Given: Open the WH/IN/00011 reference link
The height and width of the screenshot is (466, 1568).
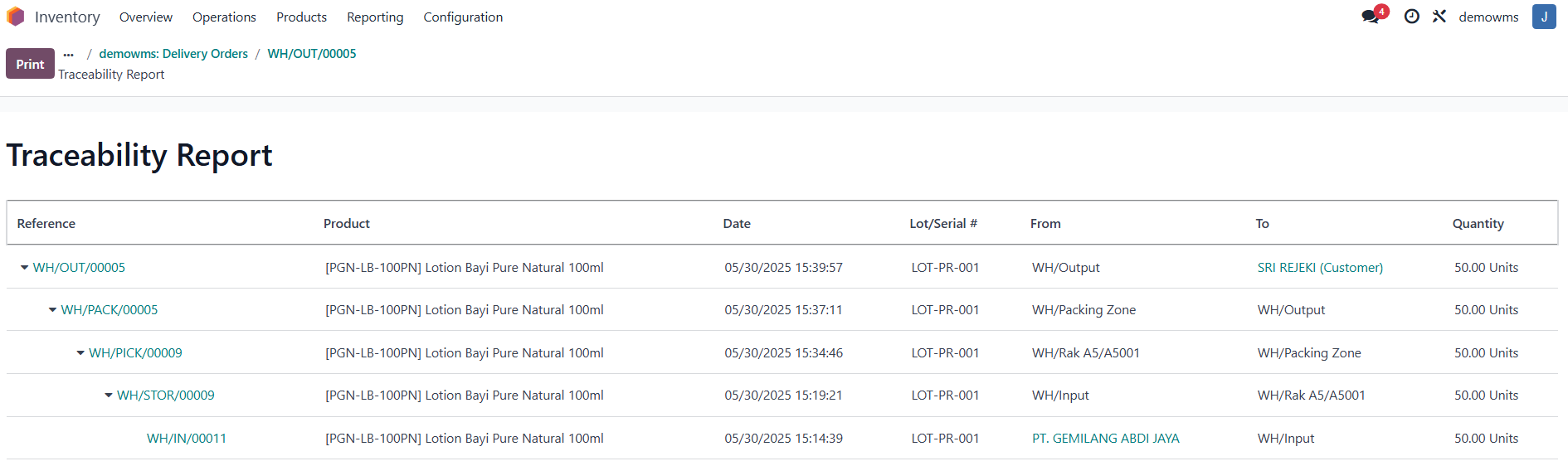Looking at the screenshot, I should click(x=187, y=439).
